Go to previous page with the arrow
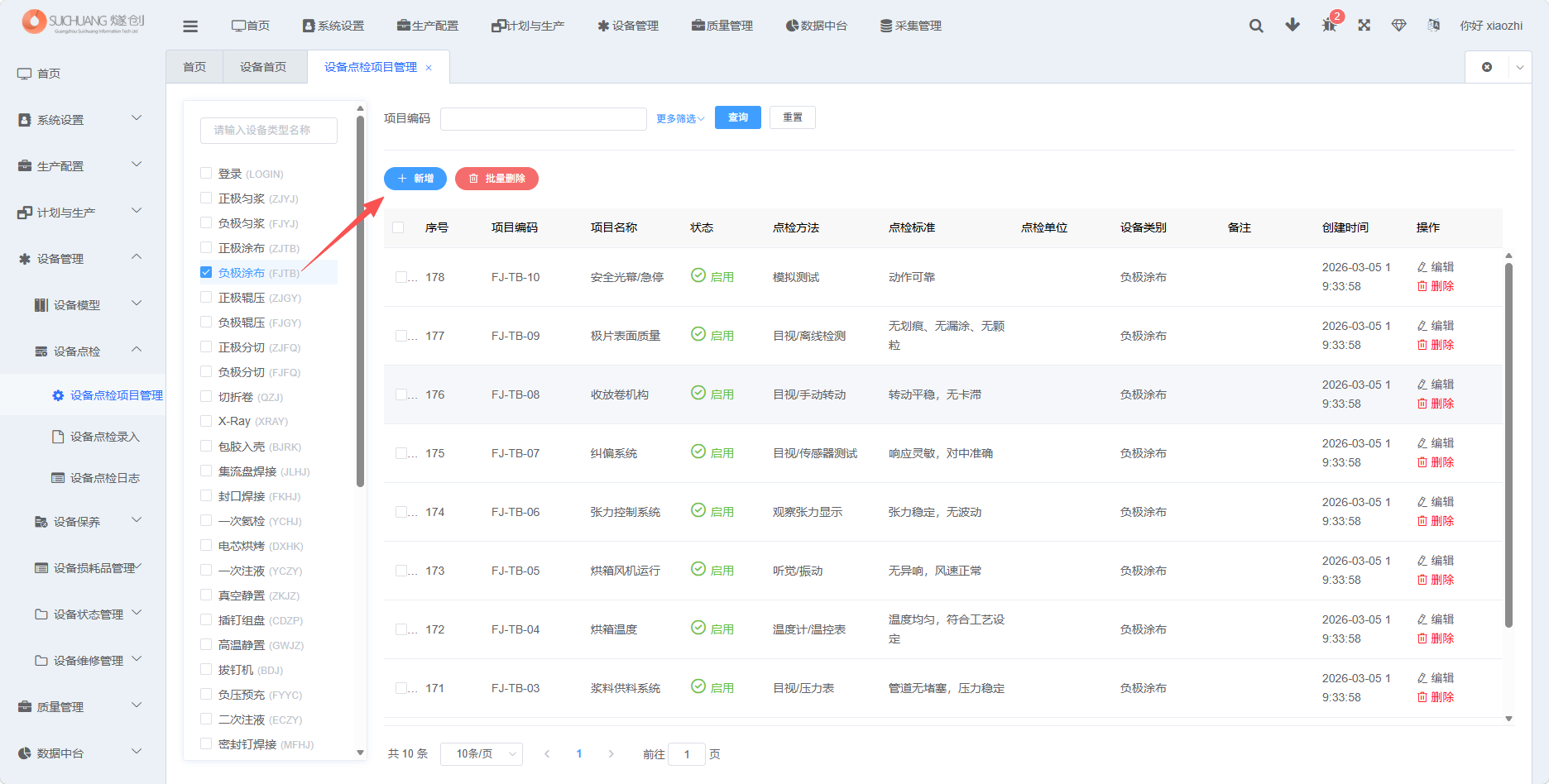The height and width of the screenshot is (784, 1549). point(547,753)
